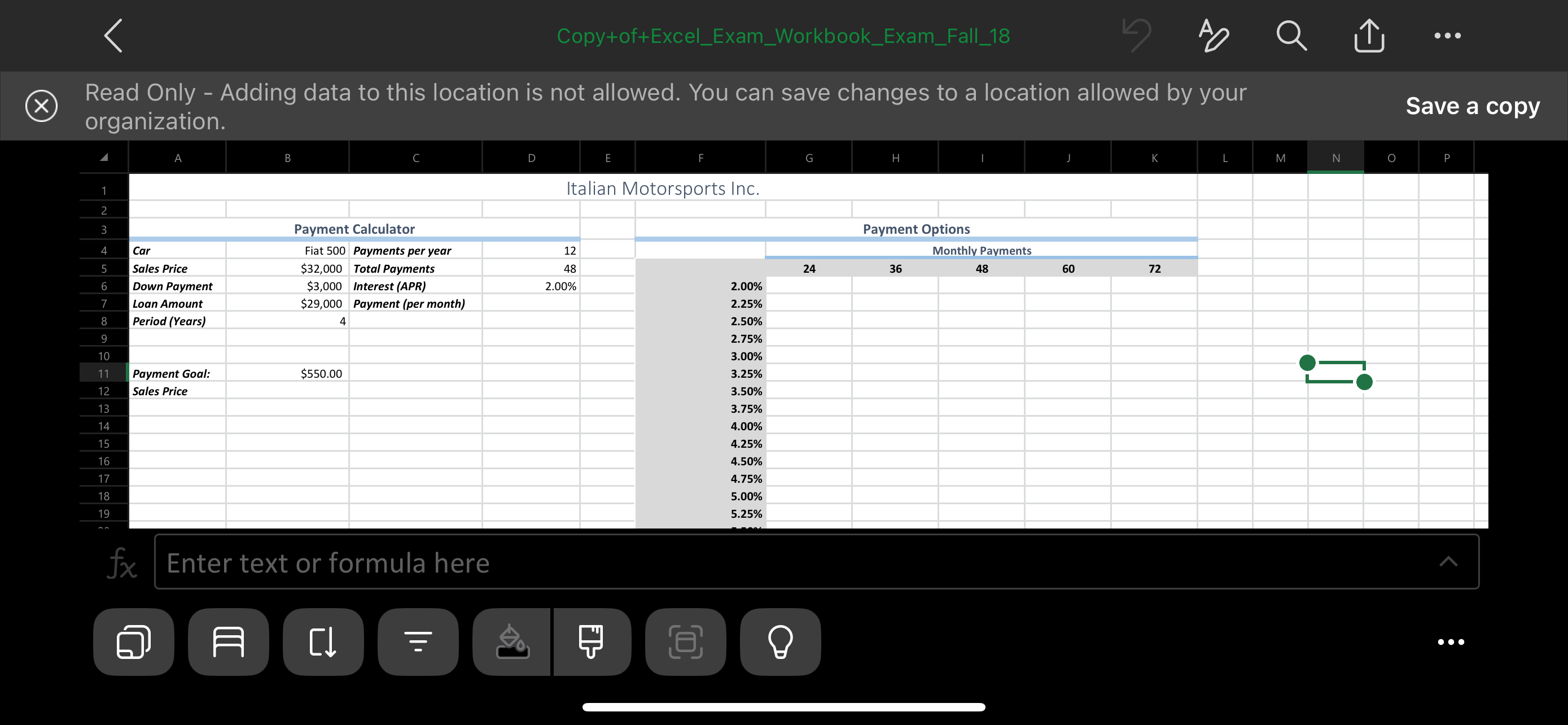Dismiss the Read Only banner with X
The height and width of the screenshot is (725, 1568).
pos(41,106)
